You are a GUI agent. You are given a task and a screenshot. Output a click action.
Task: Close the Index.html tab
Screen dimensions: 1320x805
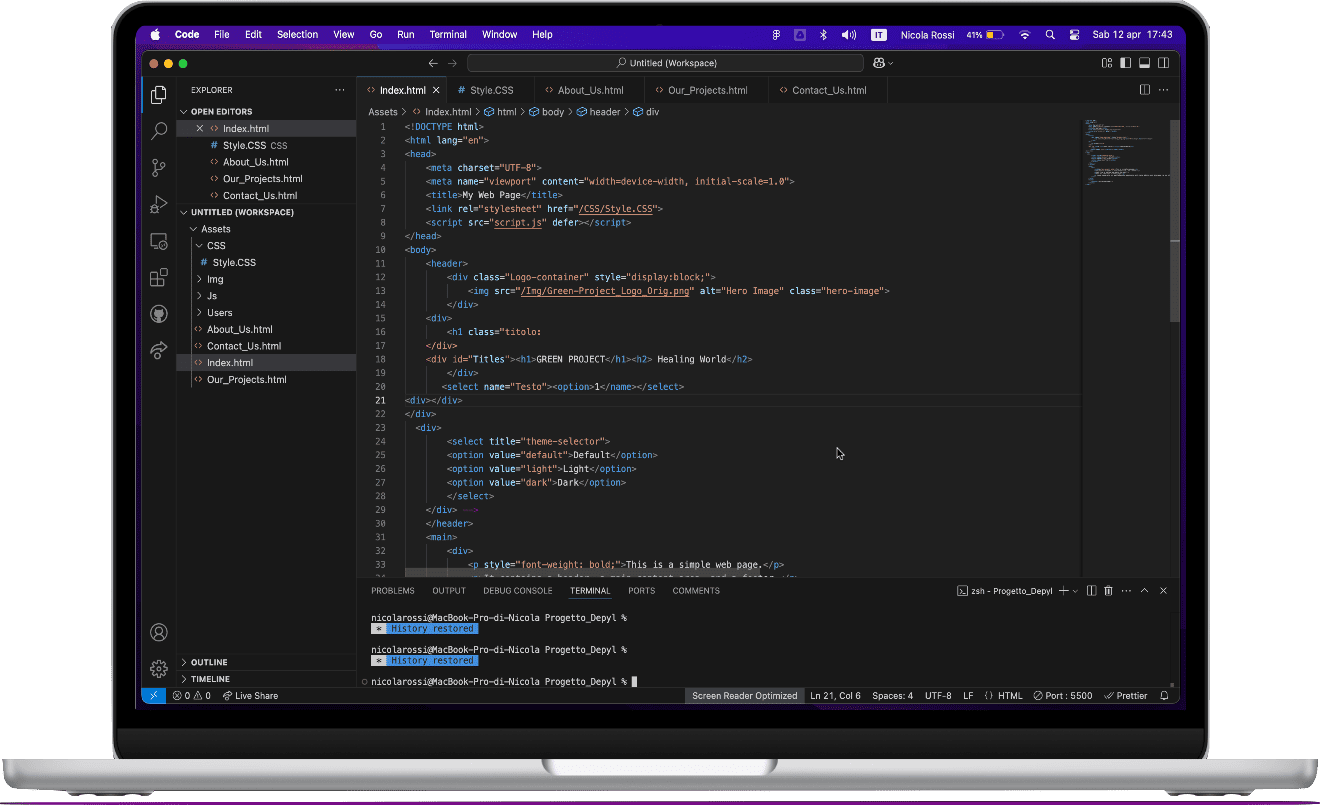tap(436, 90)
